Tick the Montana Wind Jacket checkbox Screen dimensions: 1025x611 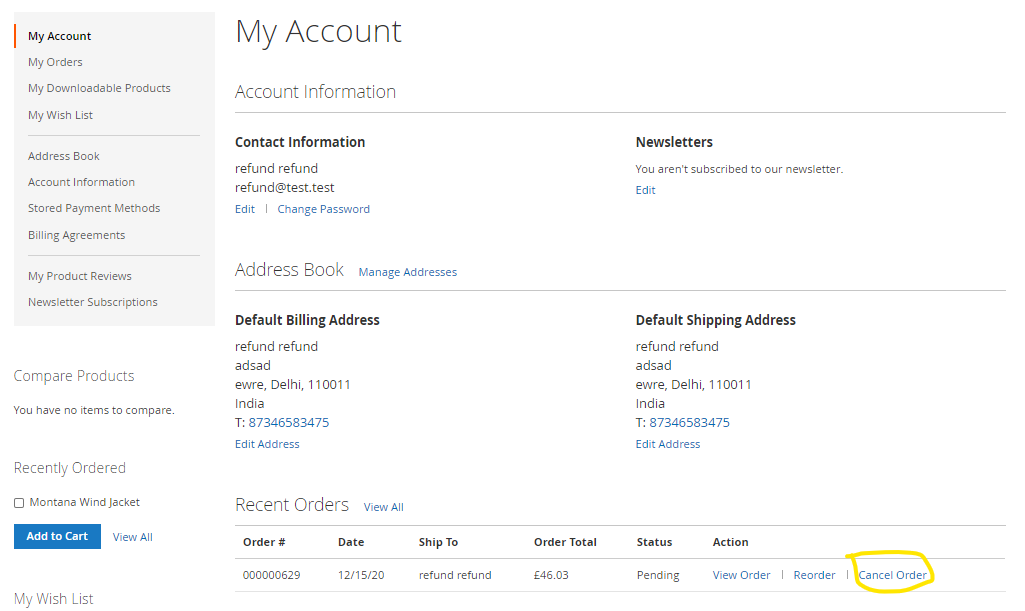click(20, 503)
